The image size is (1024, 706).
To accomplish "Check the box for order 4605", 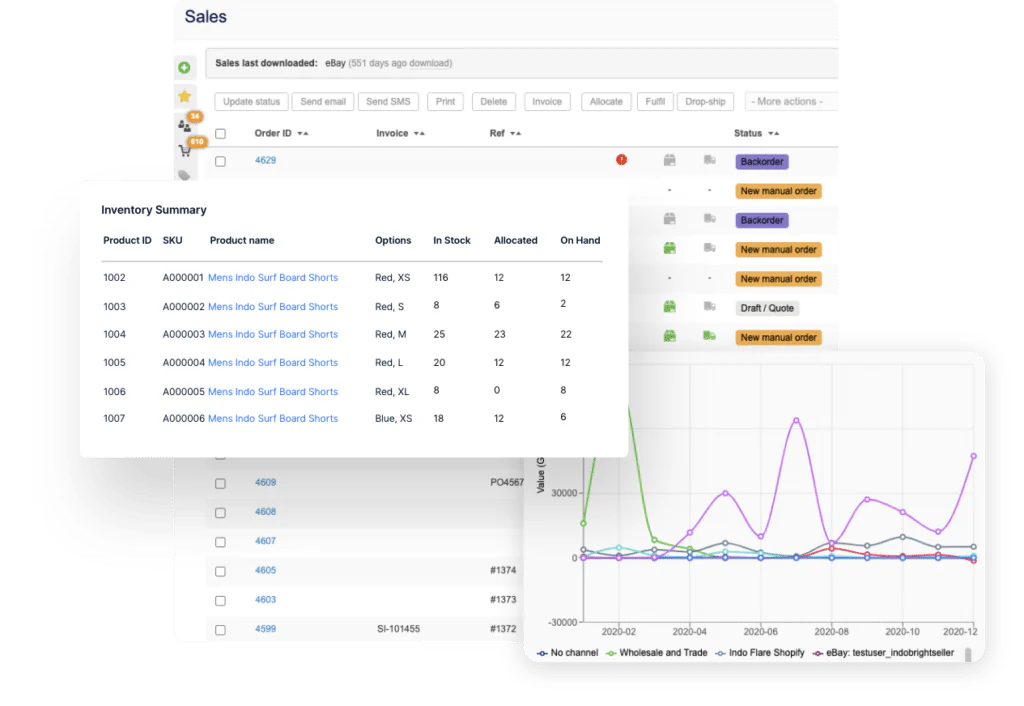I will click(221, 571).
